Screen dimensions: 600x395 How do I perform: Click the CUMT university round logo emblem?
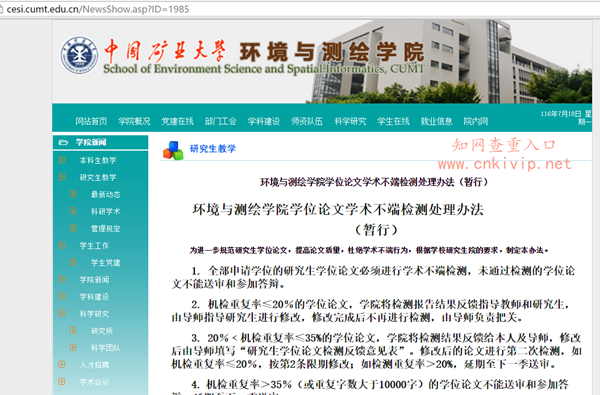[80, 56]
